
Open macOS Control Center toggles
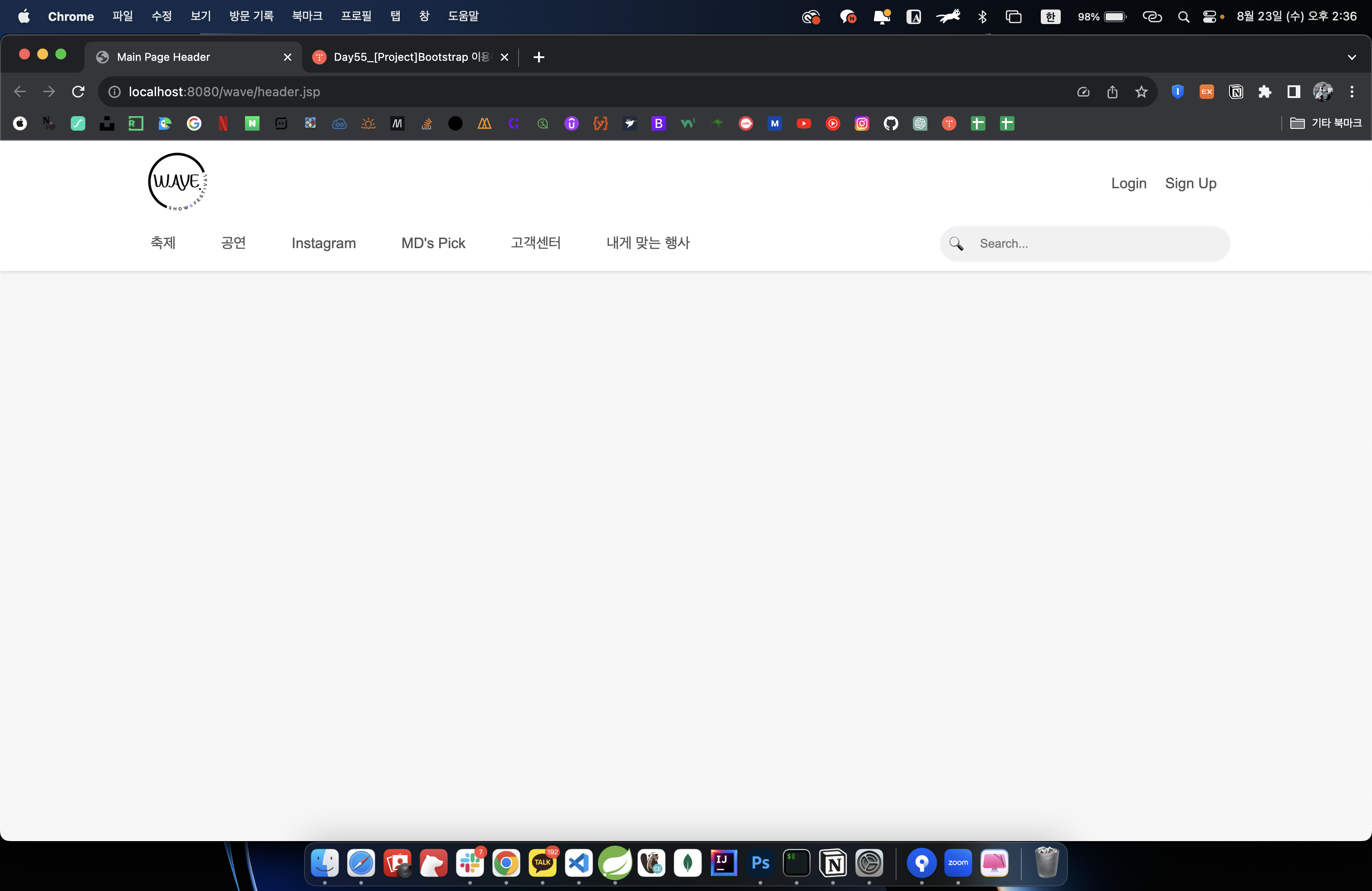[1210, 17]
